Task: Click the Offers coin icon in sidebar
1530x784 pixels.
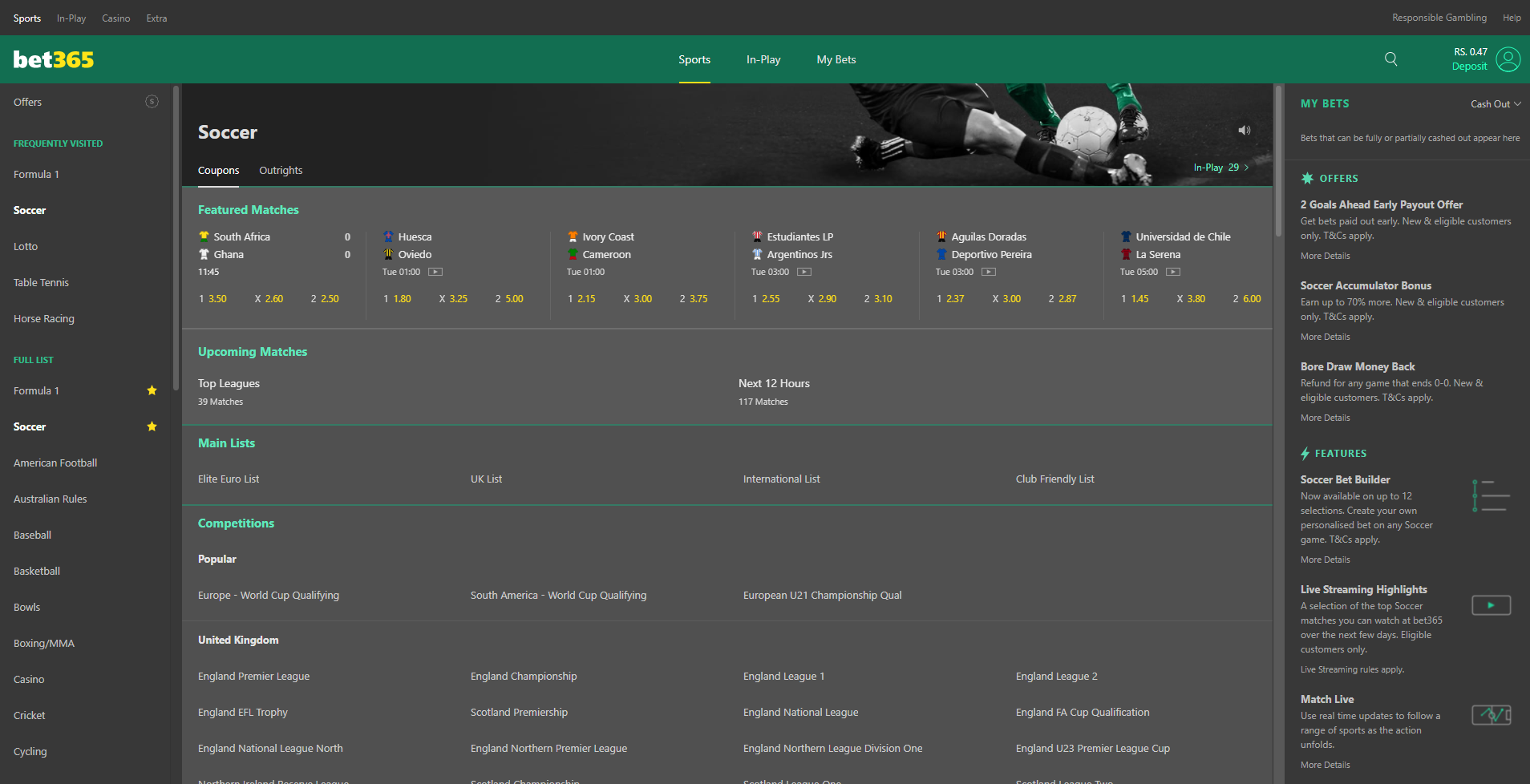Action: point(152,102)
